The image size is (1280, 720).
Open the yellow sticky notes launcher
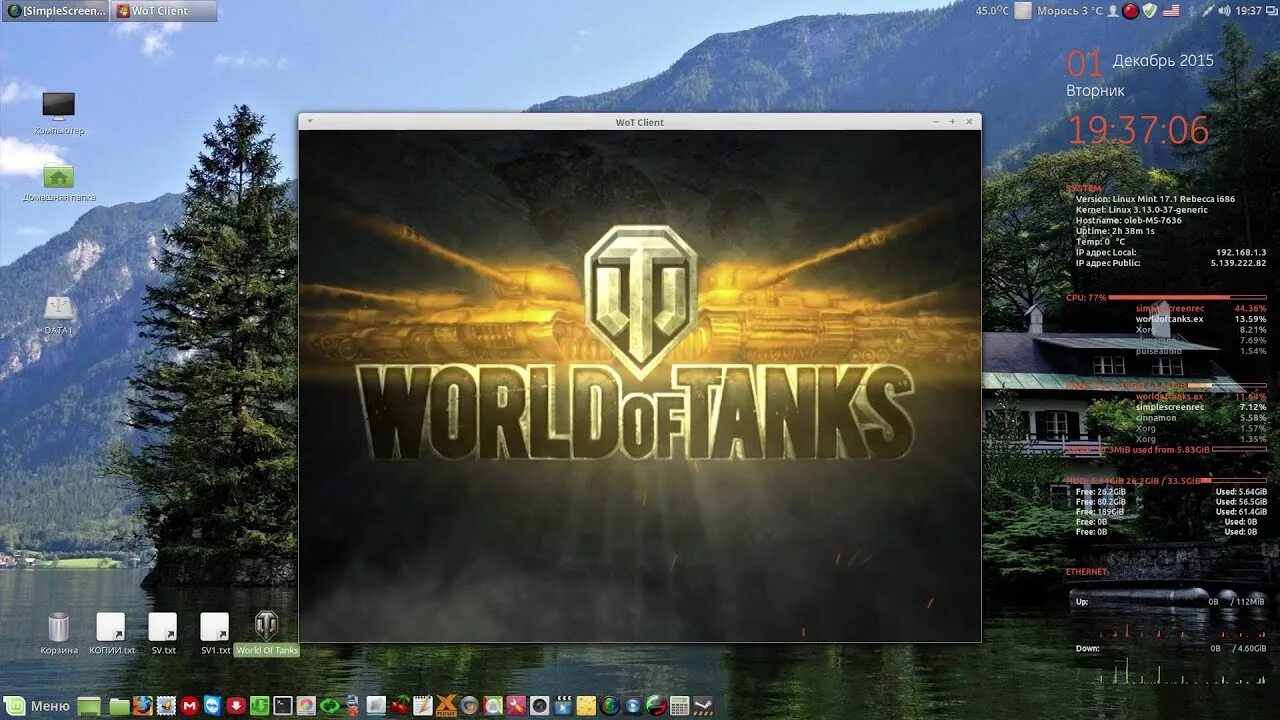click(x=587, y=706)
